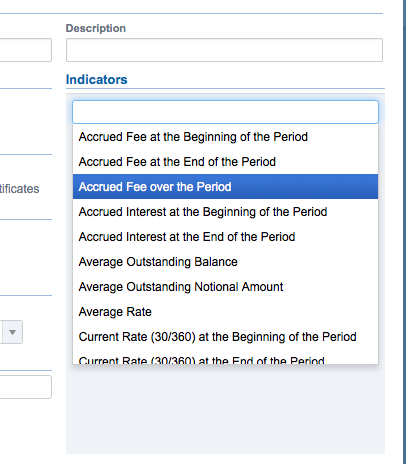The width and height of the screenshot is (406, 464).
Task: Select Accrued Fee at the End of the Period
Action: (x=225, y=162)
